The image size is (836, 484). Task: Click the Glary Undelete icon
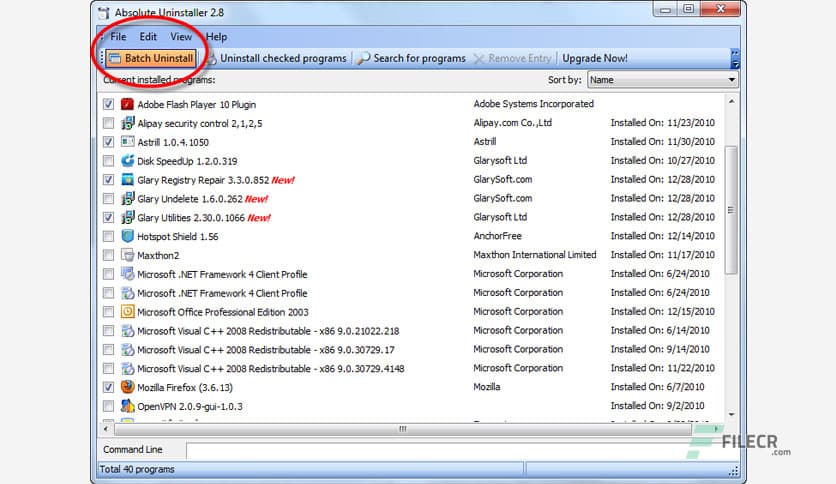(127, 198)
